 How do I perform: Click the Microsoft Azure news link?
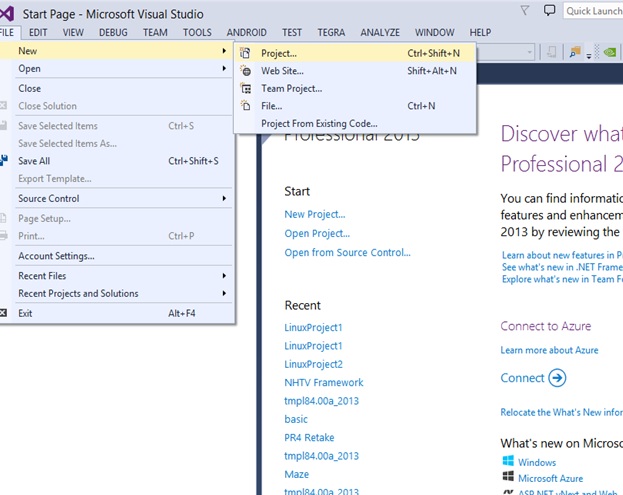[x=550, y=478]
